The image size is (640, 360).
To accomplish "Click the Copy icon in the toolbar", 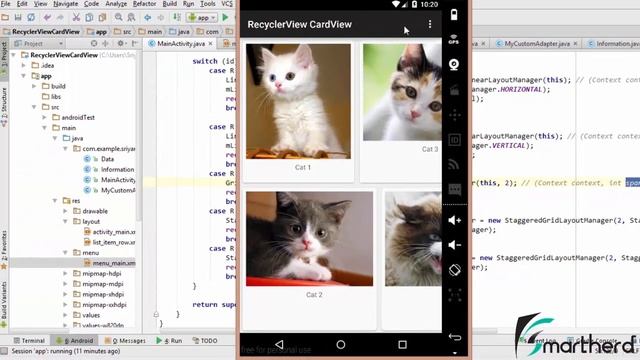I will pyautogui.click(x=89, y=18).
